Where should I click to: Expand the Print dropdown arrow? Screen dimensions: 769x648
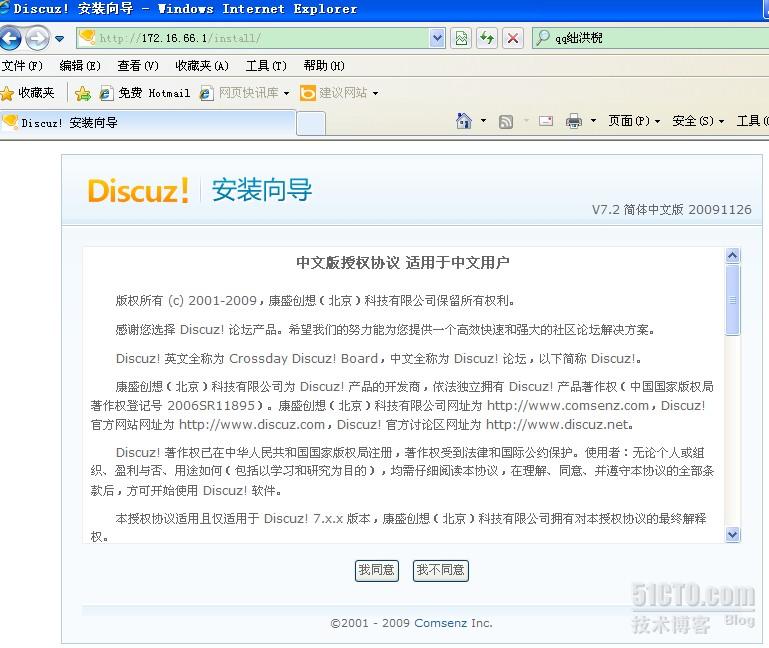coord(593,121)
